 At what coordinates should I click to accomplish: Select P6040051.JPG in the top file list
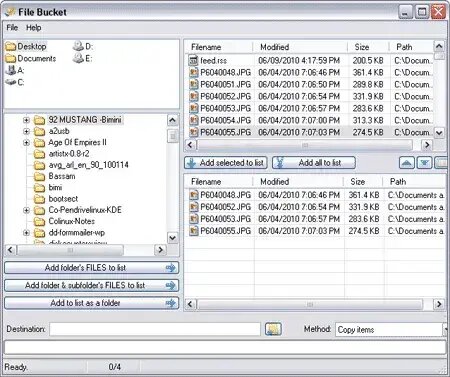[x=225, y=85]
